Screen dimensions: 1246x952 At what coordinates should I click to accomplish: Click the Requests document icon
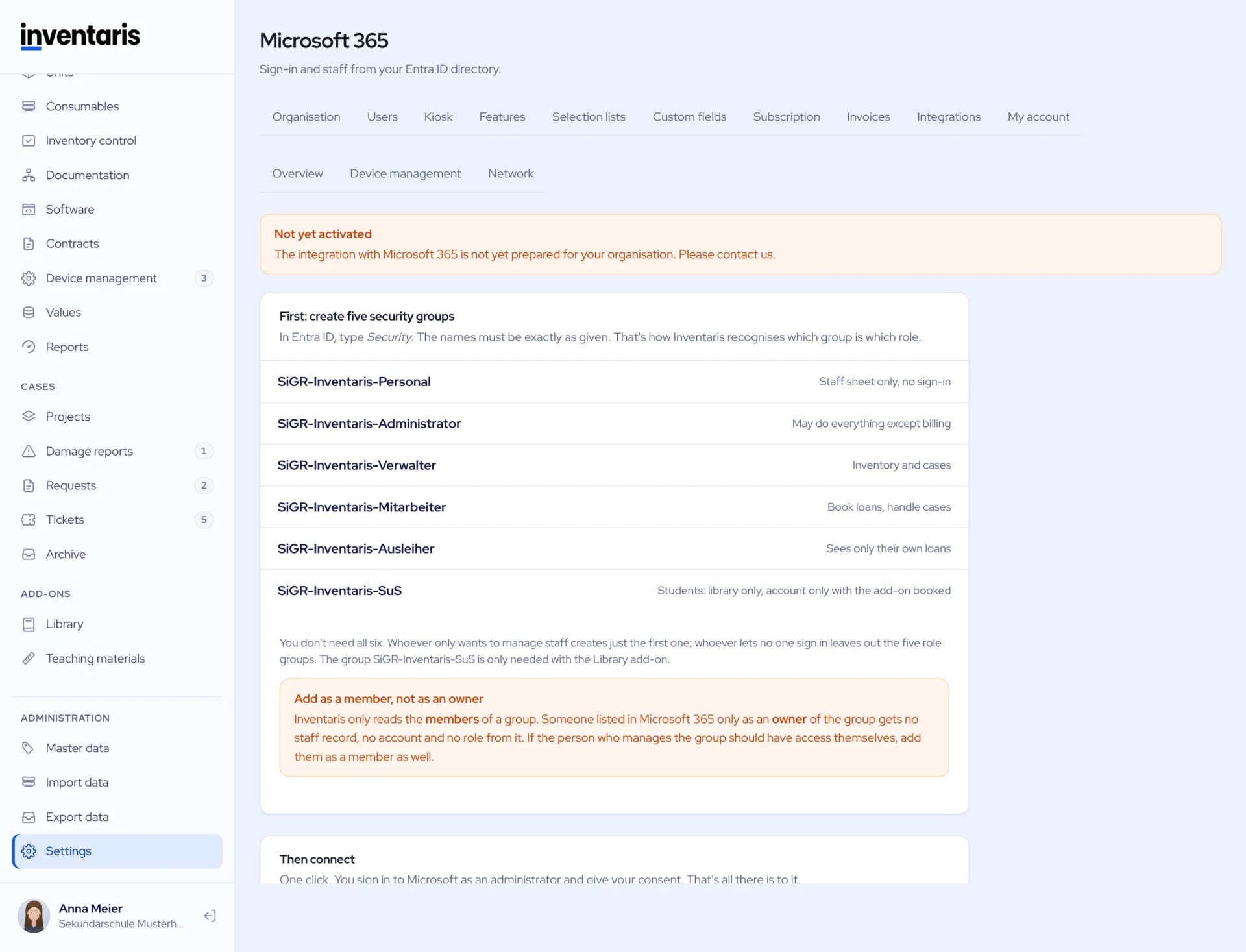[x=29, y=485]
